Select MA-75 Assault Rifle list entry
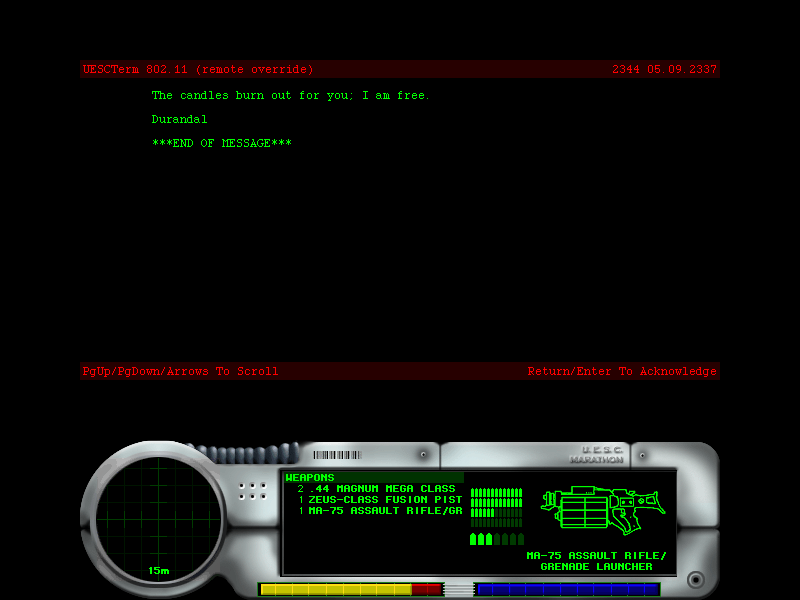800x600 pixels. click(384, 511)
